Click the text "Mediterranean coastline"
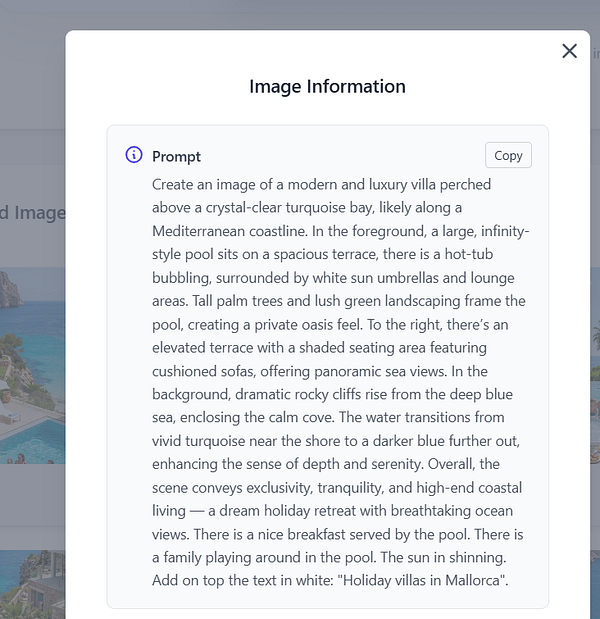Screen dimensions: 600x619 point(229,231)
